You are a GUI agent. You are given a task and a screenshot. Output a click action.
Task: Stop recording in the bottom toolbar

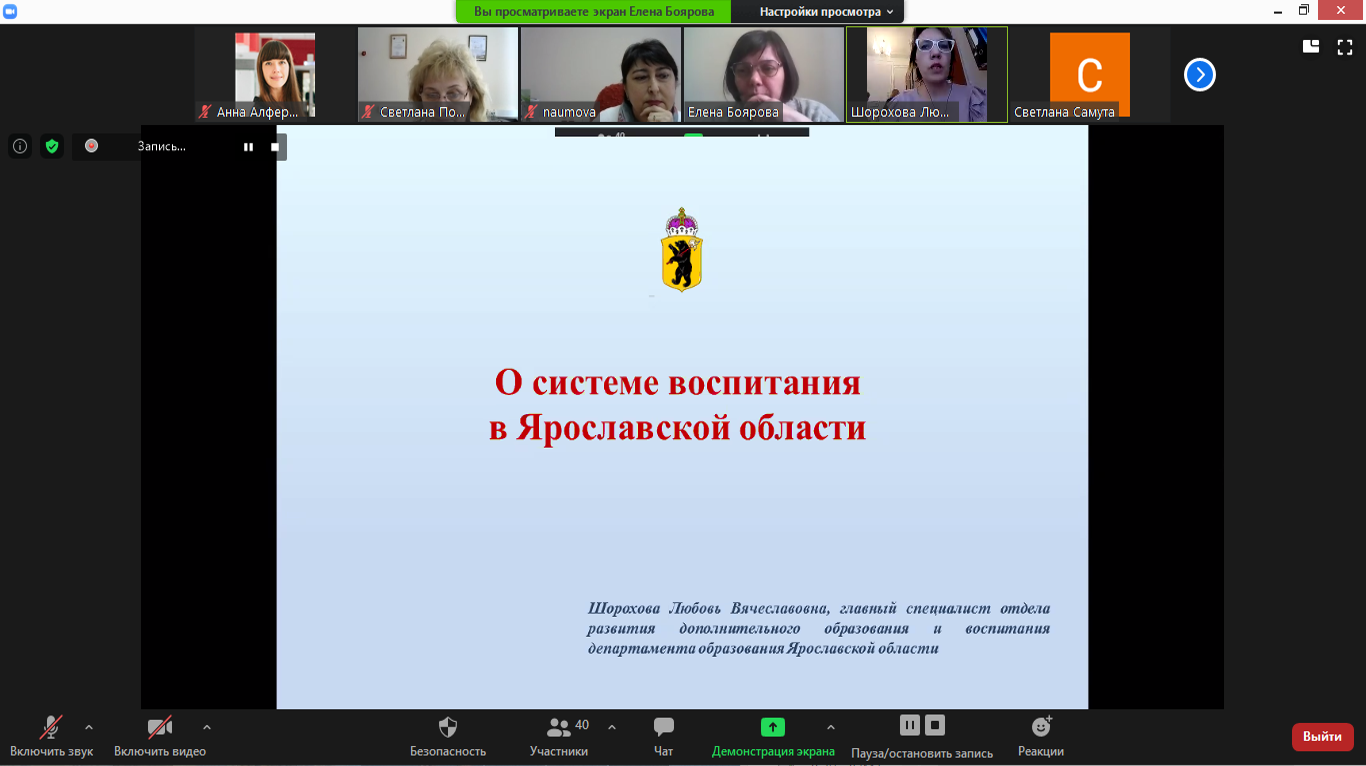(935, 726)
